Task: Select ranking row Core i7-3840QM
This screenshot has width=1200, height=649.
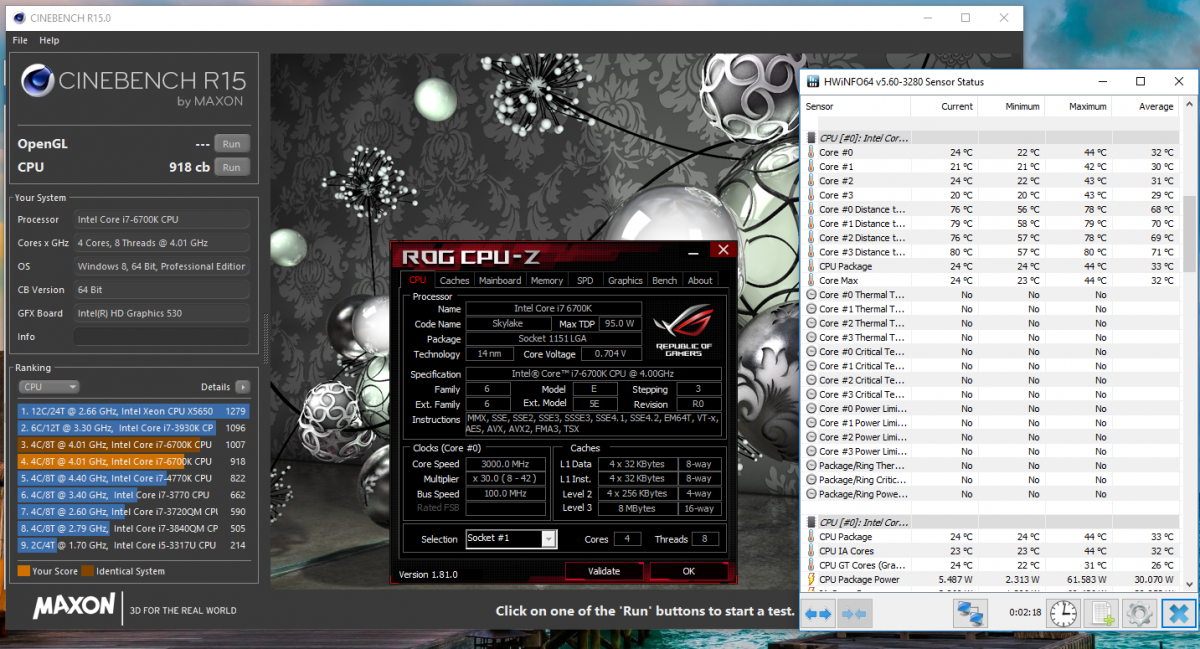Action: click(x=133, y=528)
